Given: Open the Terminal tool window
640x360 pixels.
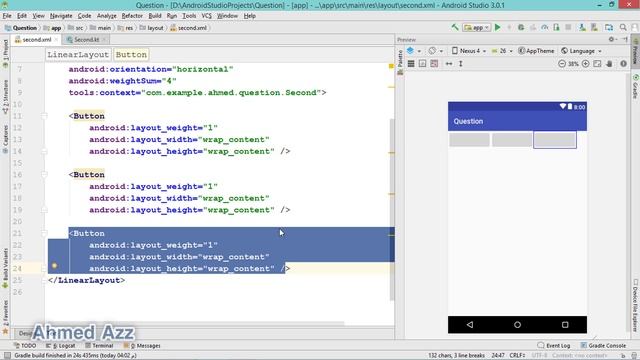Looking at the screenshot, I should point(99,345).
